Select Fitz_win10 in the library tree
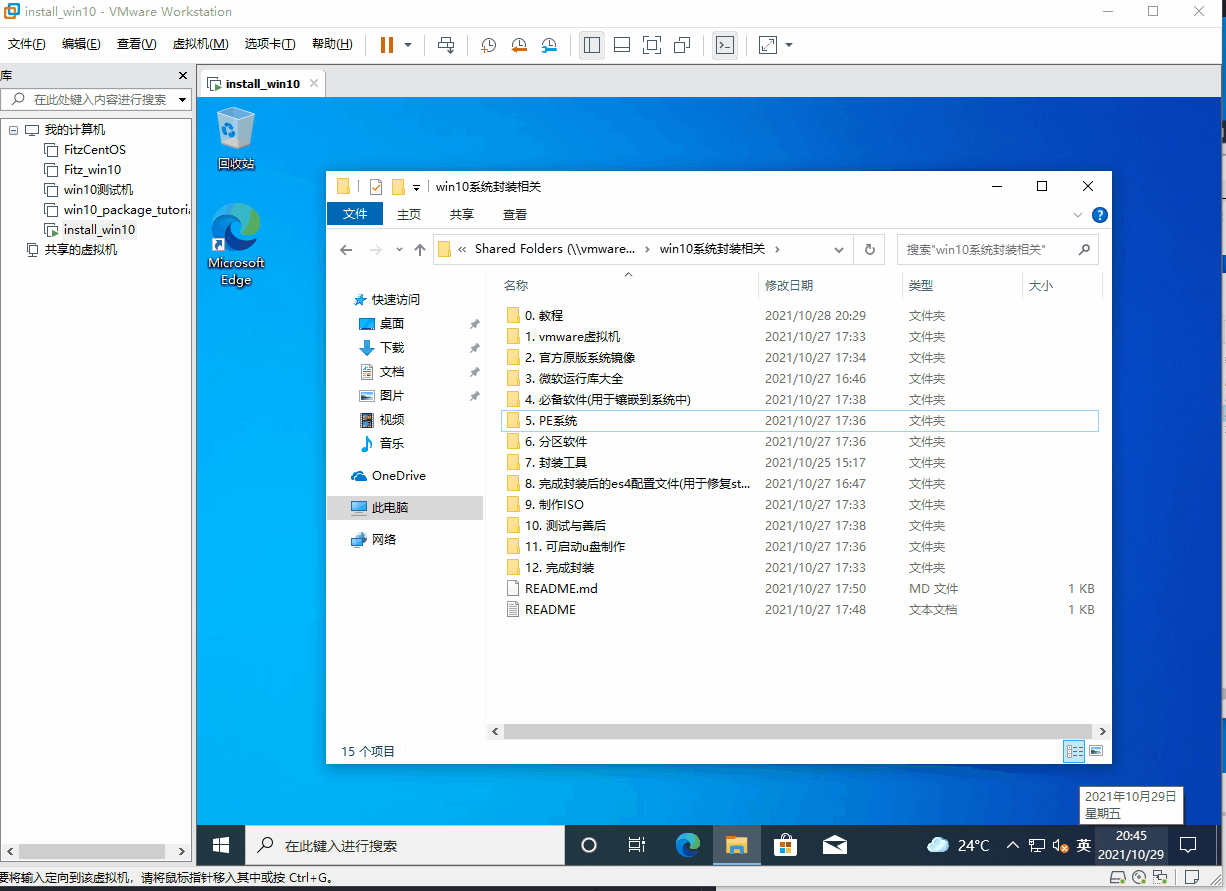The height and width of the screenshot is (891, 1226). pos(92,170)
